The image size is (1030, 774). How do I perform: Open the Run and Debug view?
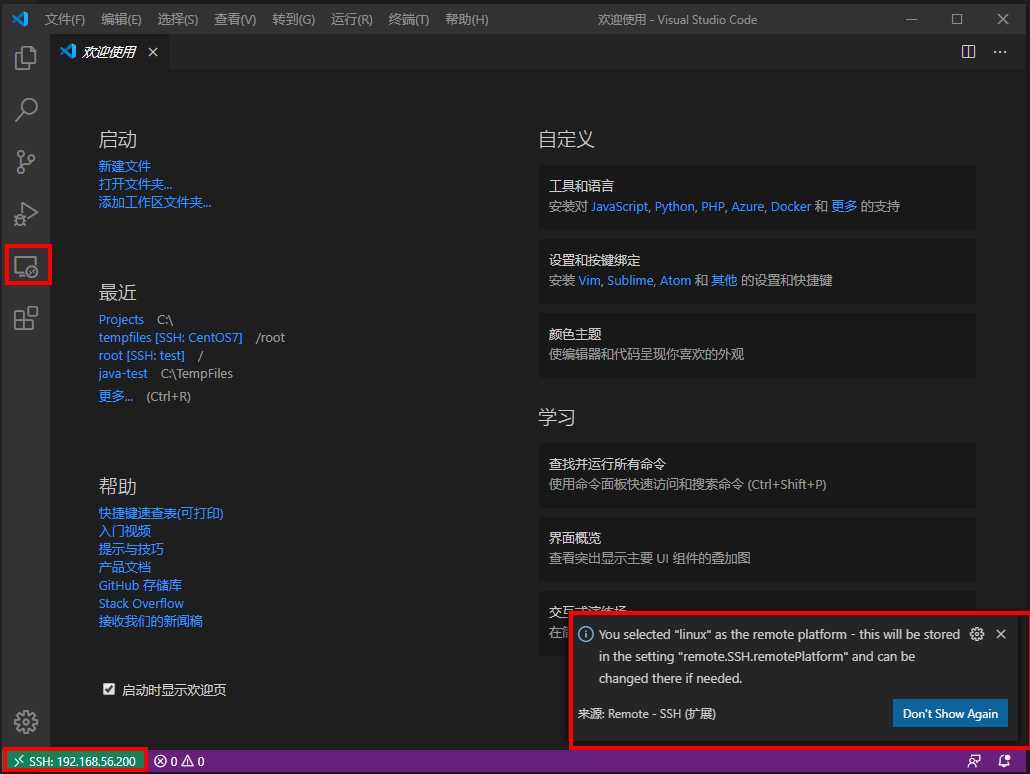pos(26,214)
